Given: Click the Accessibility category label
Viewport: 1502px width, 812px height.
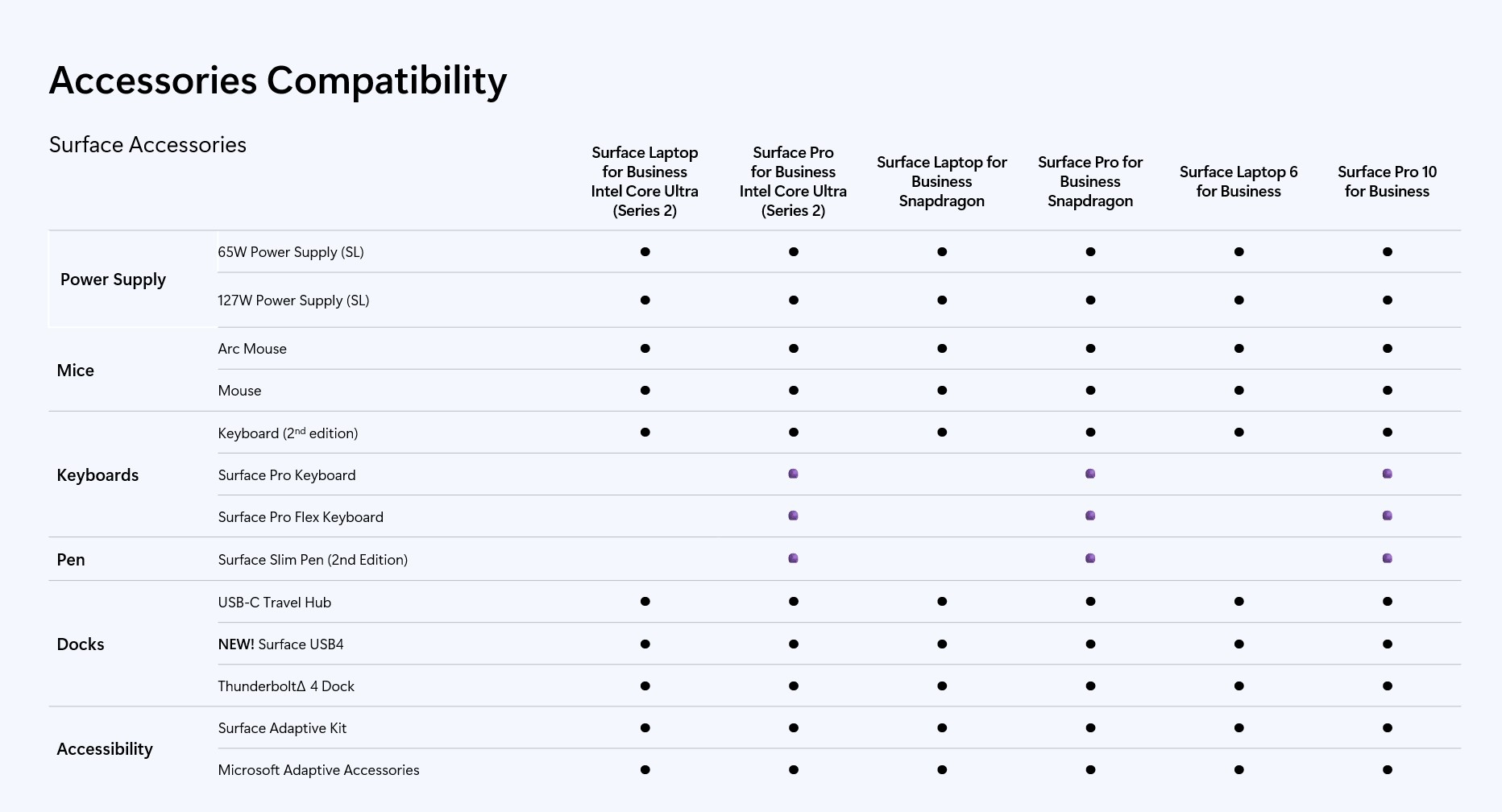Looking at the screenshot, I should click(x=105, y=749).
